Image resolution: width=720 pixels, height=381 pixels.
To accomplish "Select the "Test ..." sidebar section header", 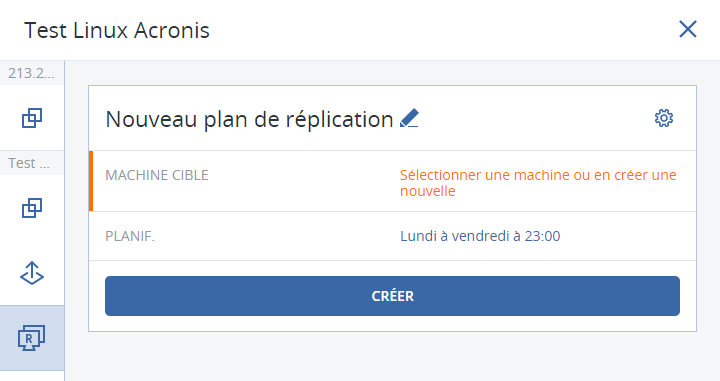I will [x=32, y=163].
